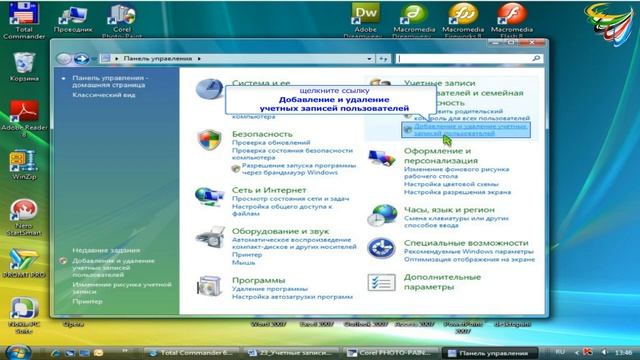
Task: Click the Настройка разрешения экрана link
Action: [x=457, y=192]
